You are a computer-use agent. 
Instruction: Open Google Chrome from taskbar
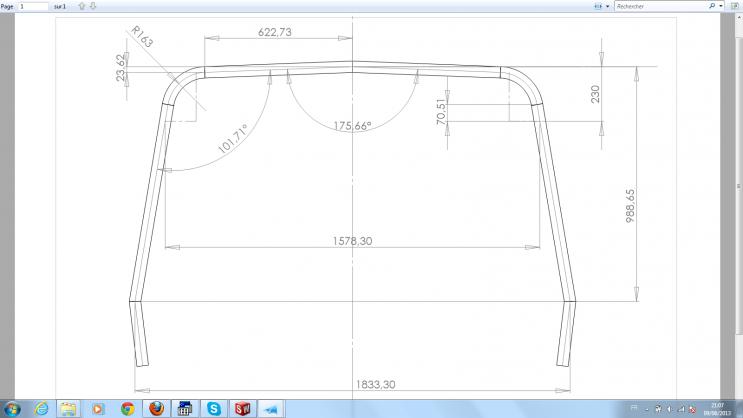click(127, 408)
